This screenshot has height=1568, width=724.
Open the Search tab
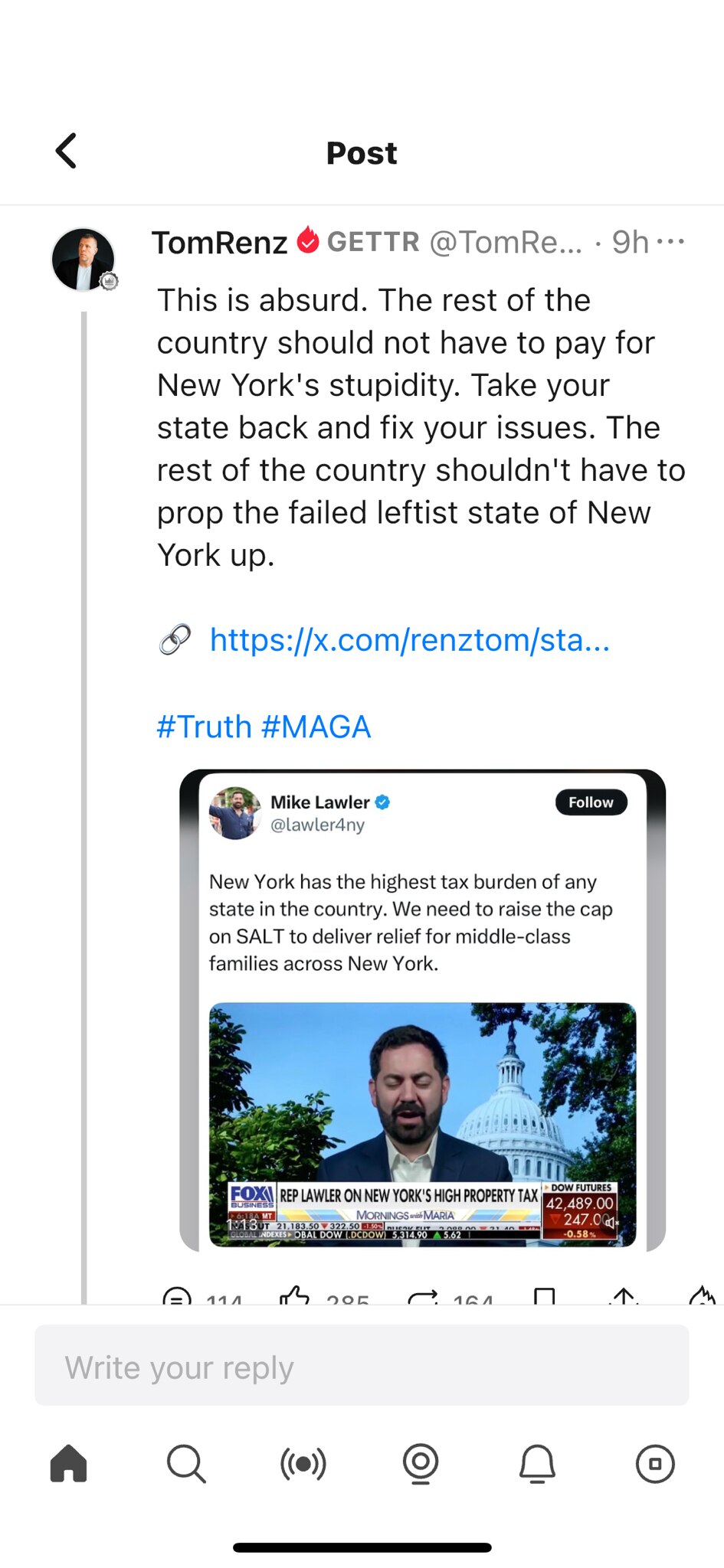click(x=186, y=1464)
